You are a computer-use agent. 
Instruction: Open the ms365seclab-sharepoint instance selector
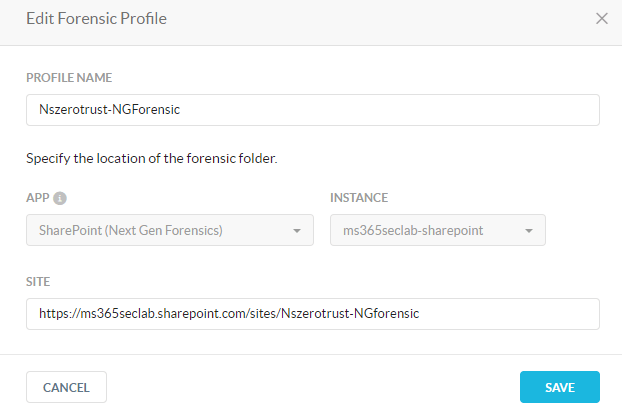coord(438,230)
